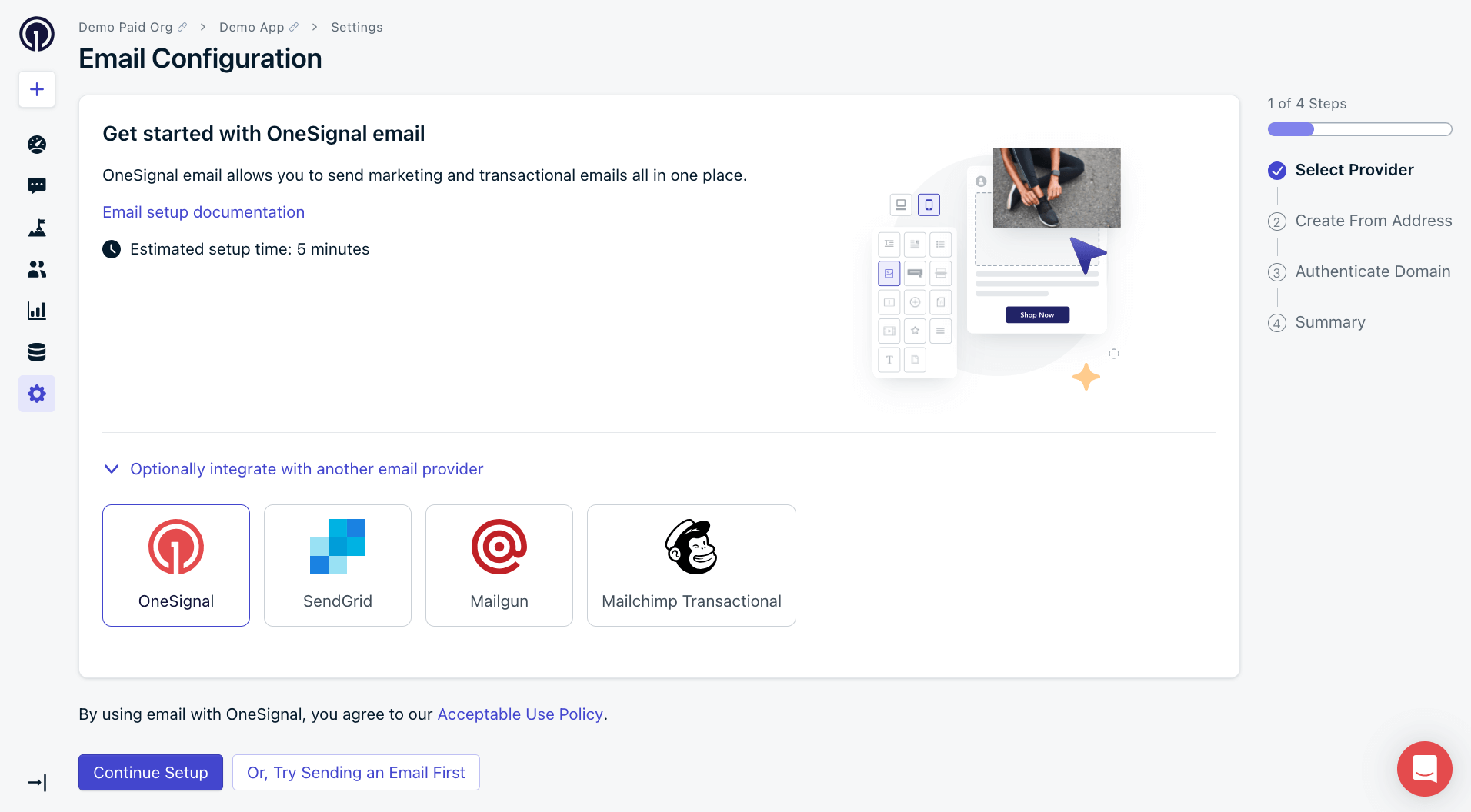The width and height of the screenshot is (1471, 812).
Task: Click the plus new item button
Action: (x=37, y=89)
